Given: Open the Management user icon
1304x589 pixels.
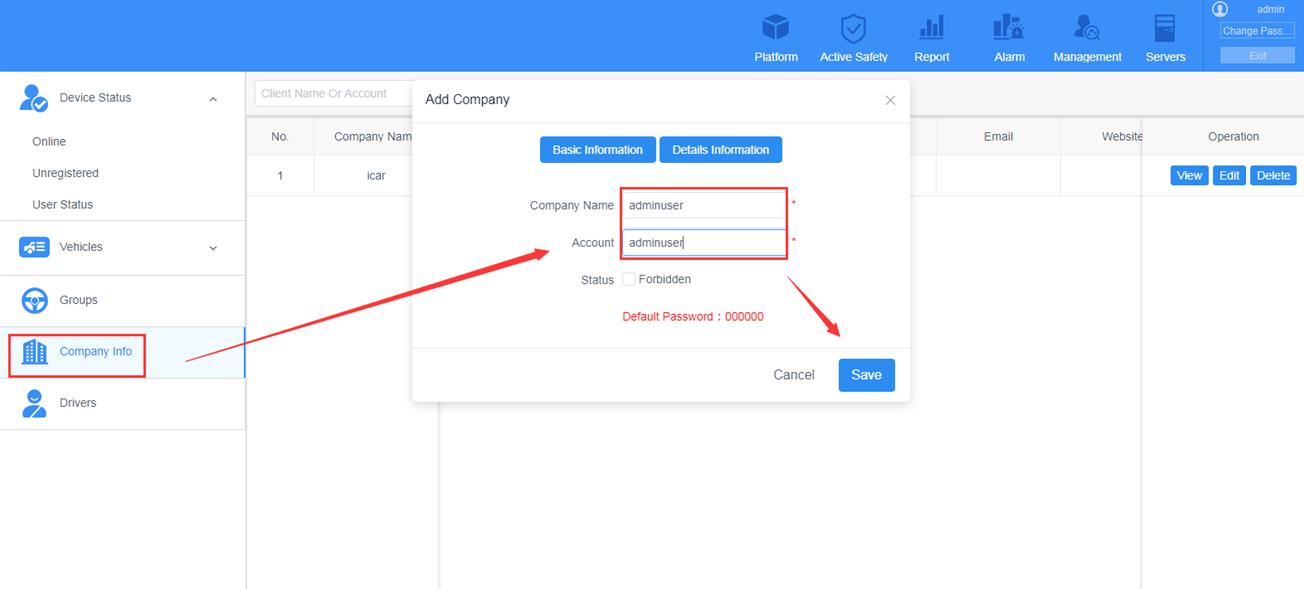Looking at the screenshot, I should (x=1087, y=27).
